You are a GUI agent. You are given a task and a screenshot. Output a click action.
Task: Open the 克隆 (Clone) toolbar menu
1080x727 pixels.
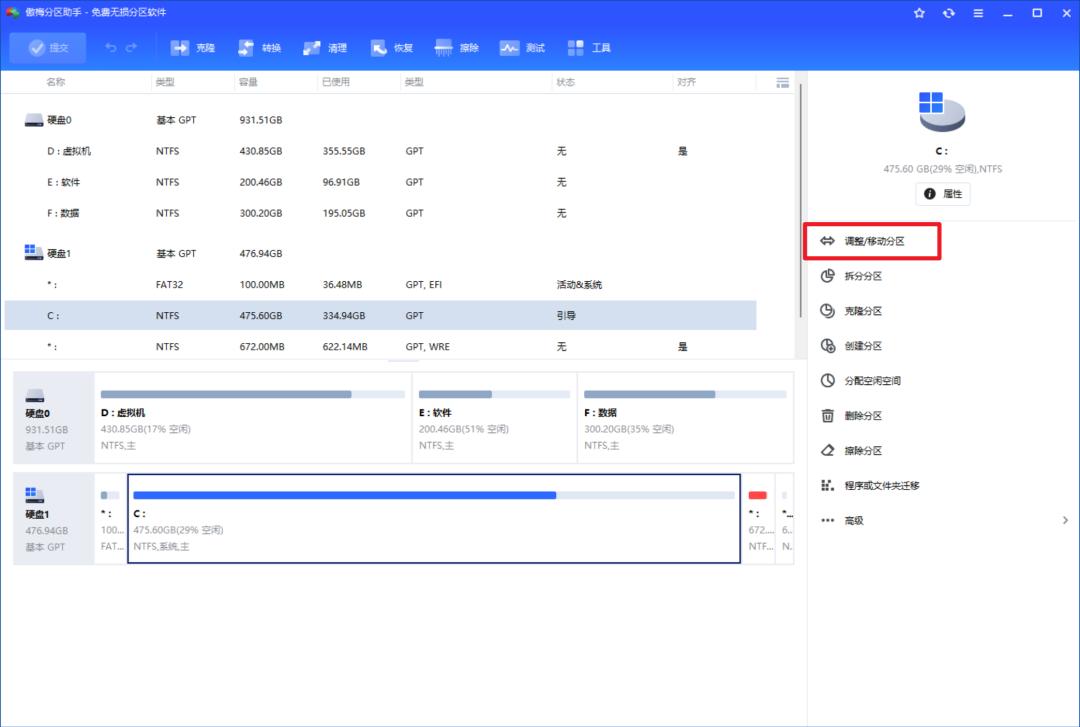pyautogui.click(x=193, y=48)
